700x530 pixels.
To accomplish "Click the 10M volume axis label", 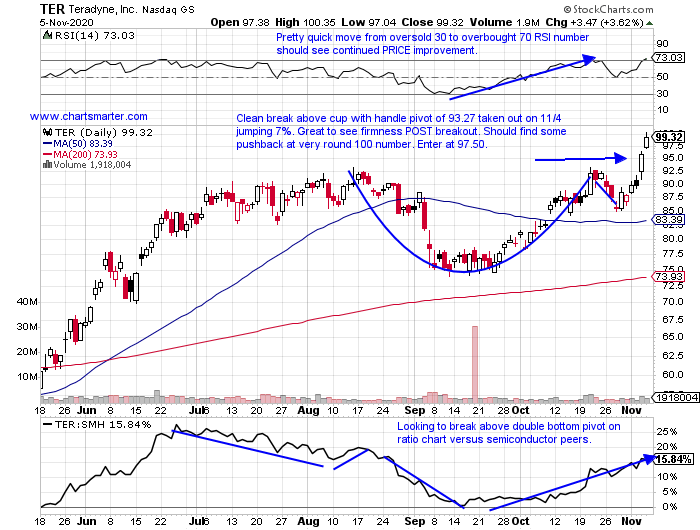I will click(28, 377).
